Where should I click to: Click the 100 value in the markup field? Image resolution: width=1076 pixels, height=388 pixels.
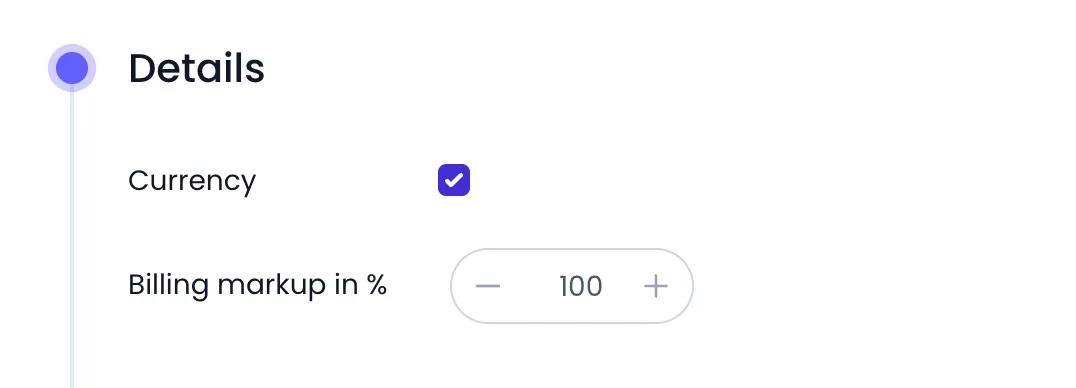coord(581,286)
